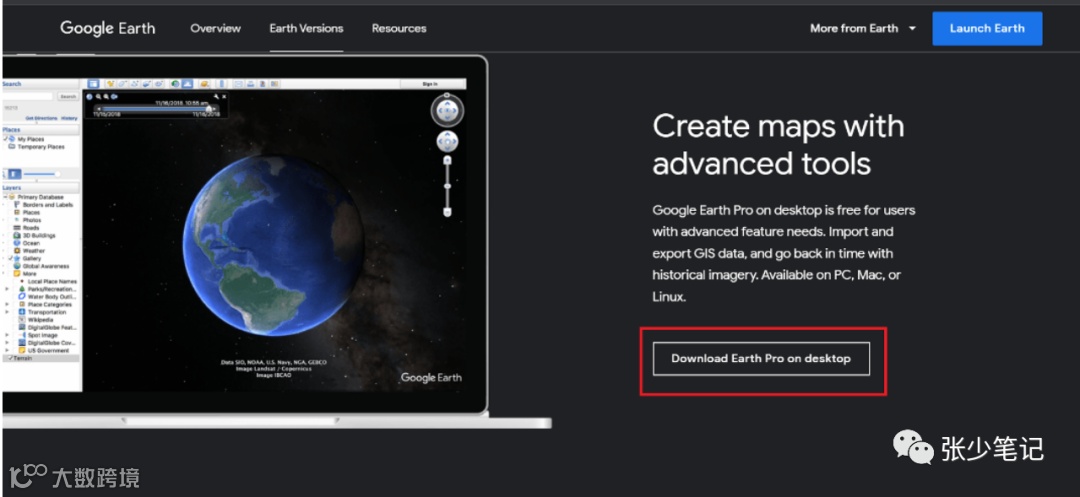This screenshot has height=497, width=1080.
Task: Click the historical imagery time slider thumb
Action: [209, 109]
